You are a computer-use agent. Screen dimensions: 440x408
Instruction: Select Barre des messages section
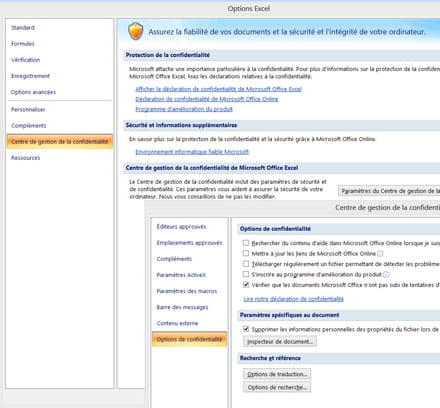[182, 307]
